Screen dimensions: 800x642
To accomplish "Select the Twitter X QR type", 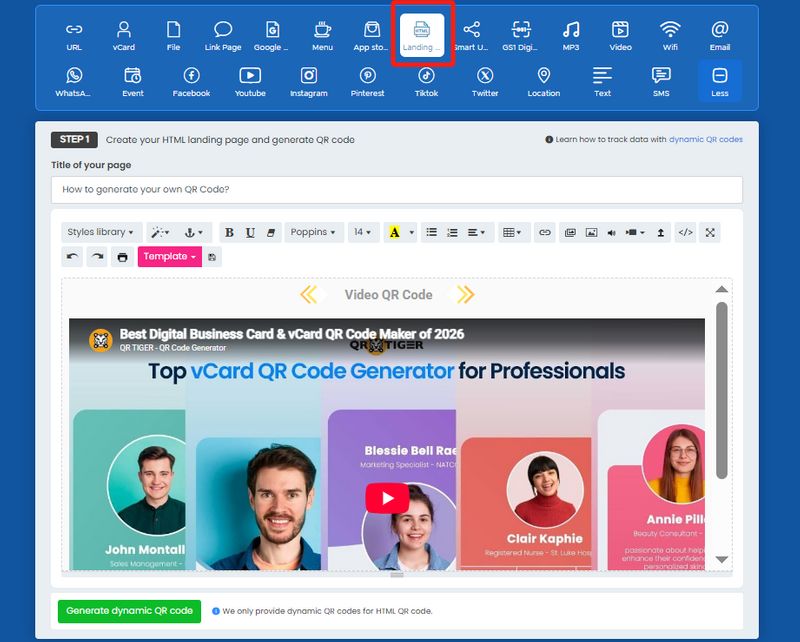I will [485, 82].
